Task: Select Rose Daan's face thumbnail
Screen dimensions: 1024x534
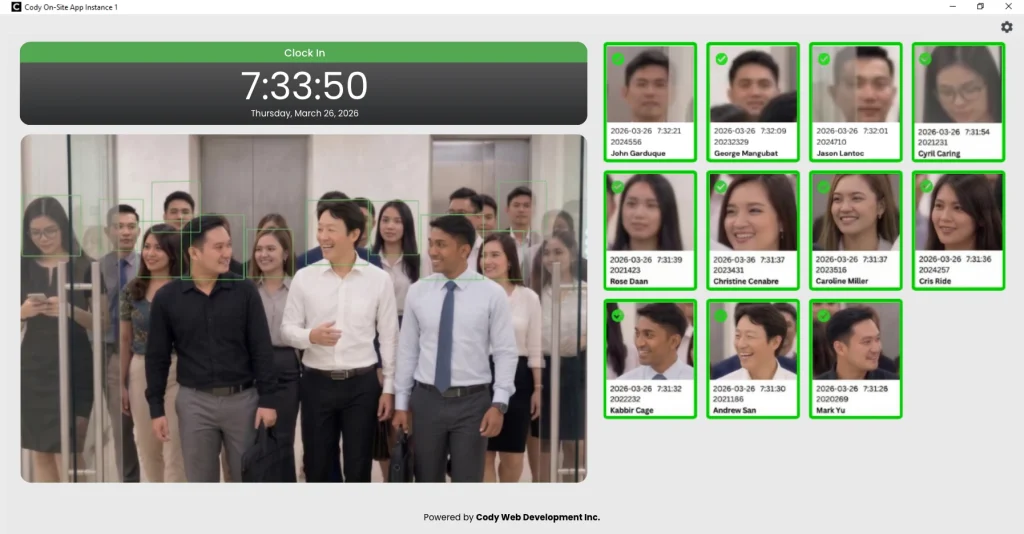Action: [x=650, y=213]
